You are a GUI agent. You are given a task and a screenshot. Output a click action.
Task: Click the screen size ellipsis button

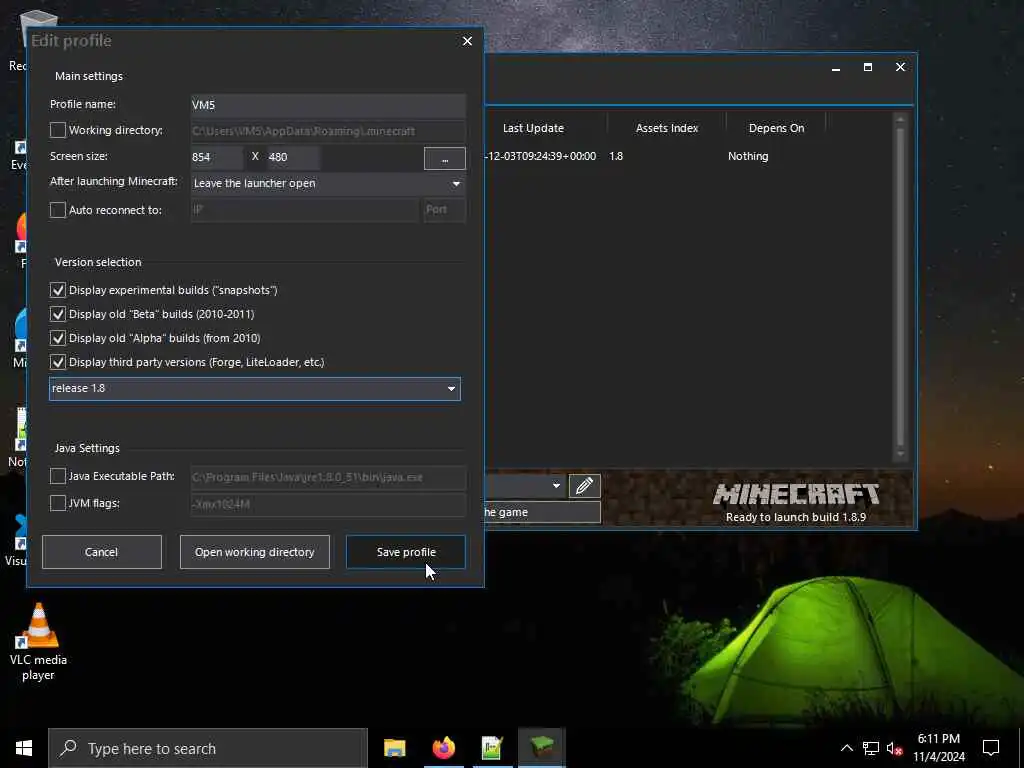445,158
